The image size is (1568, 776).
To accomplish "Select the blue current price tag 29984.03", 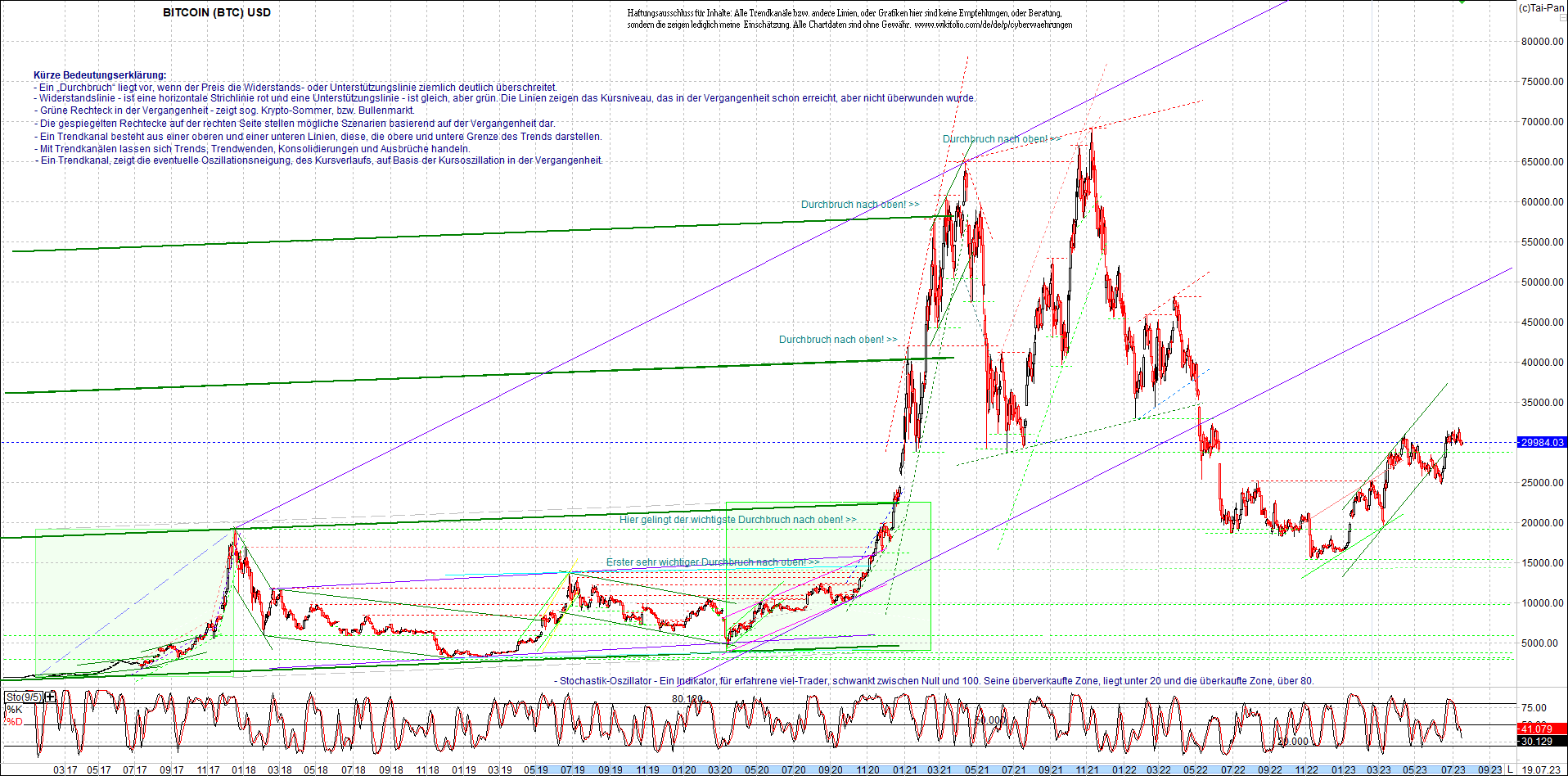I will click(1543, 442).
